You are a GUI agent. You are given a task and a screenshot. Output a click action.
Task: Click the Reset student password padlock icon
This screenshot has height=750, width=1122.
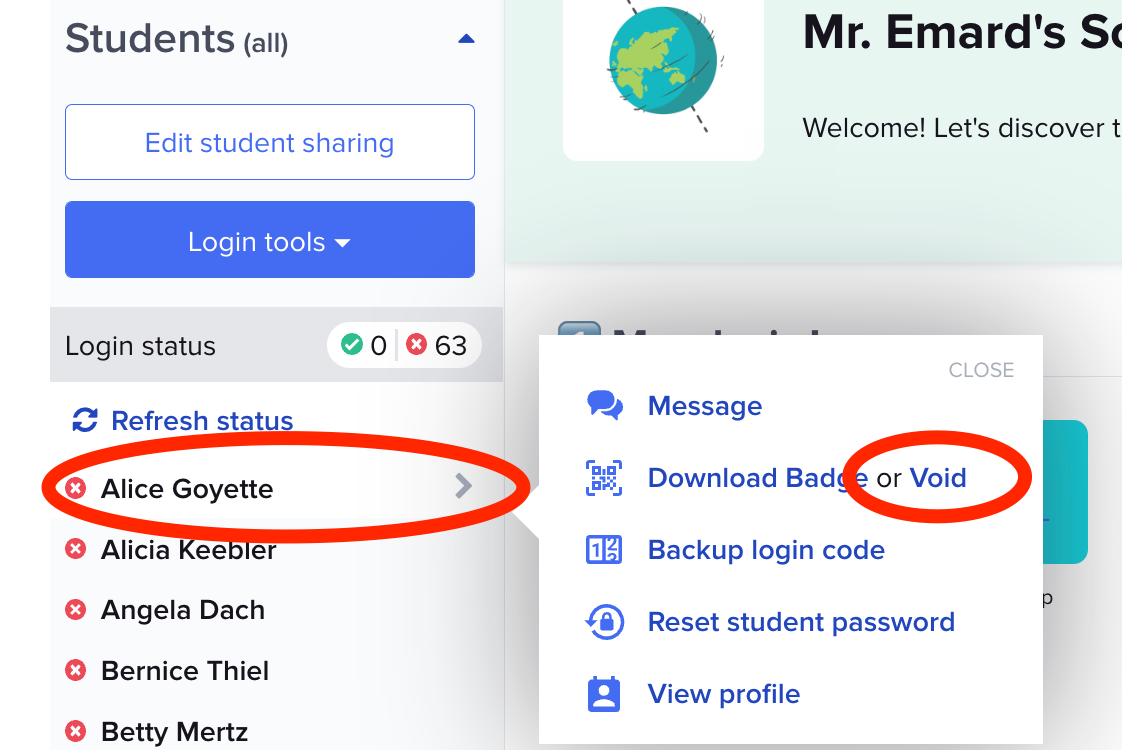click(603, 621)
